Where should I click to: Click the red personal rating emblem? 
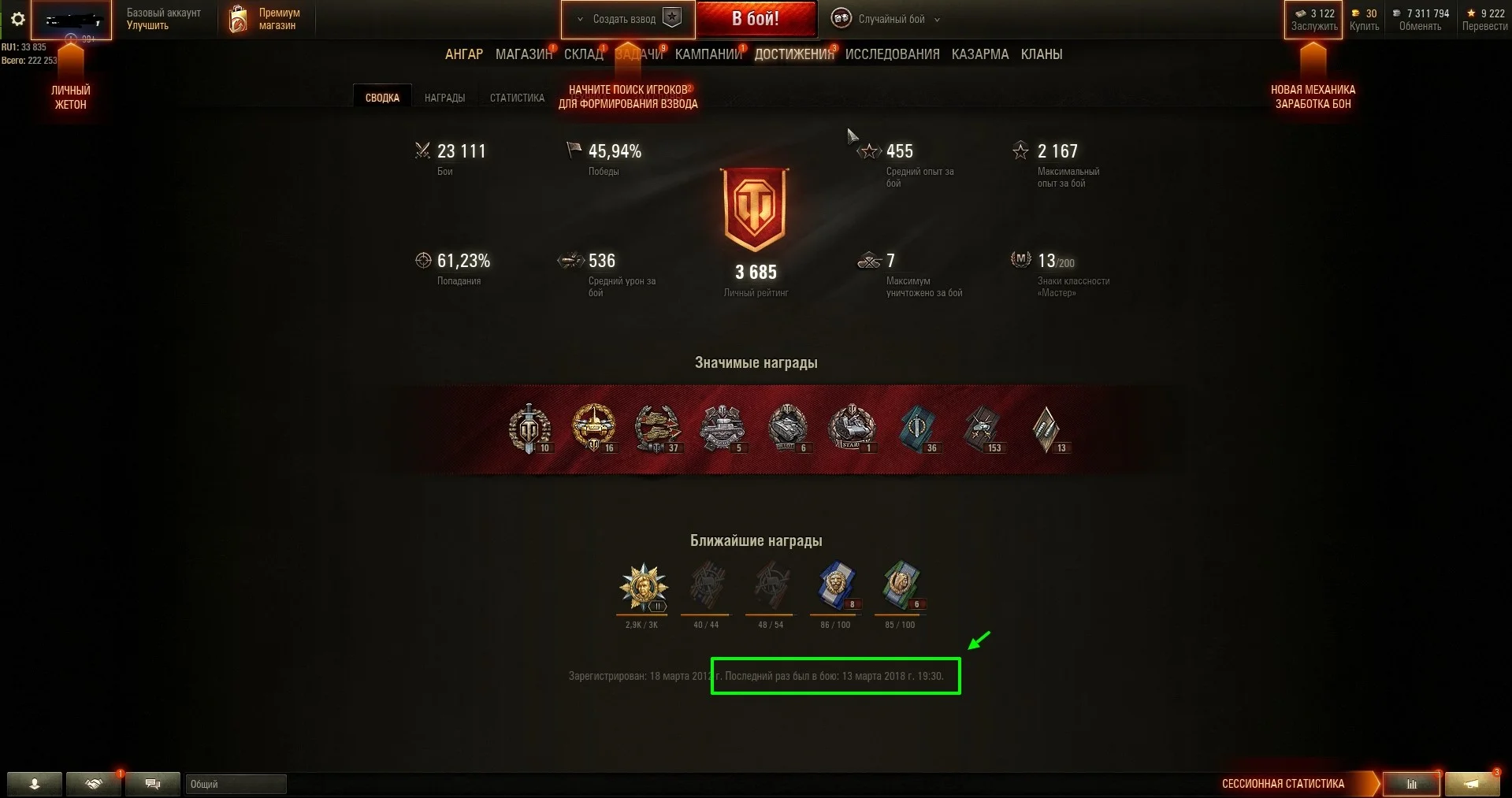(756, 210)
